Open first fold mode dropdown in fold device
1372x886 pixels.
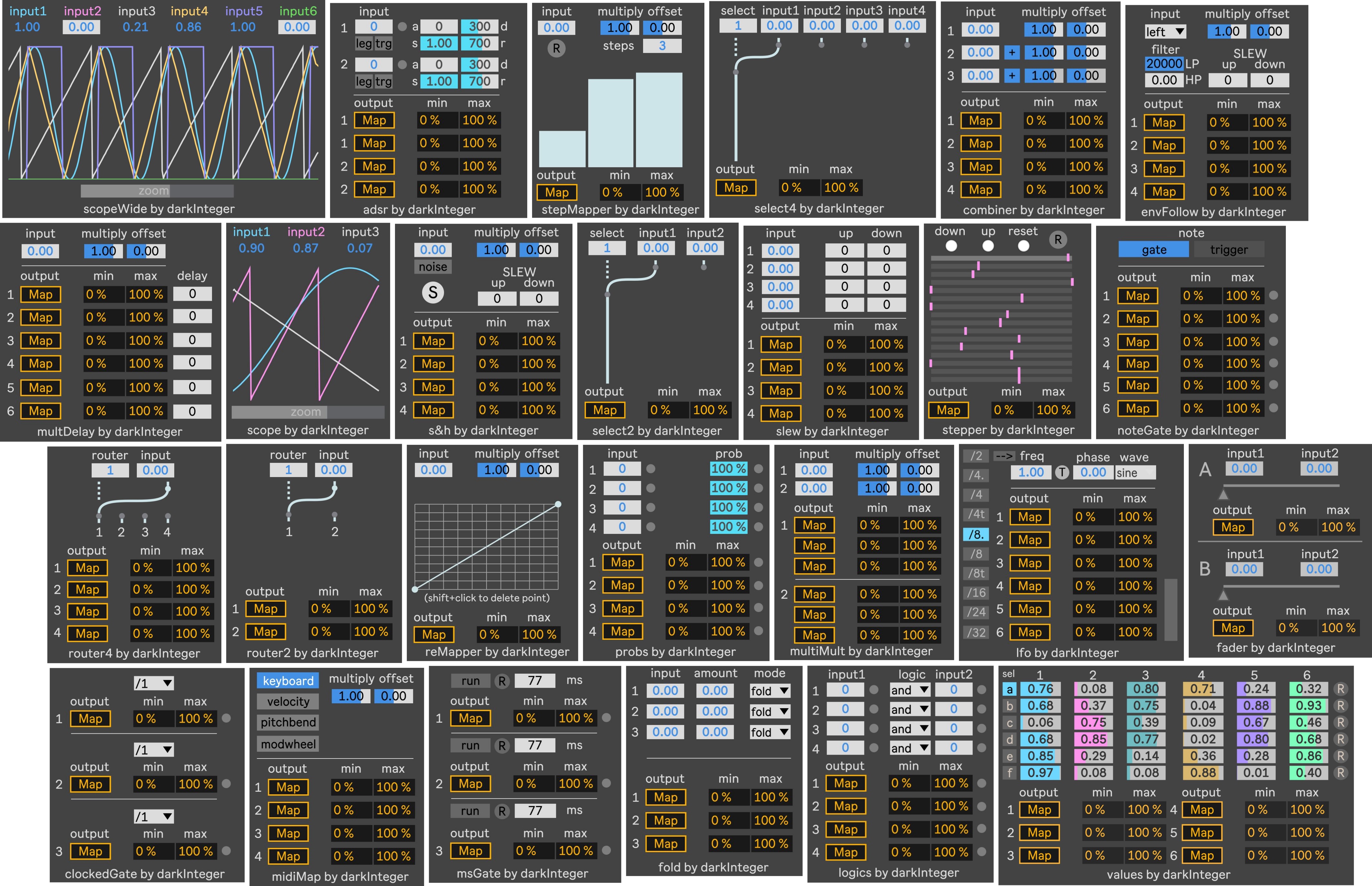point(769,690)
